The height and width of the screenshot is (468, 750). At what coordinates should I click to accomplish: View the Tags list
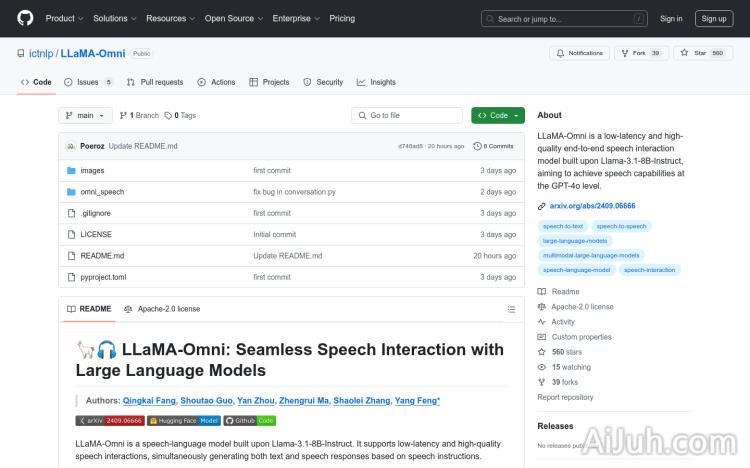[x=181, y=115]
